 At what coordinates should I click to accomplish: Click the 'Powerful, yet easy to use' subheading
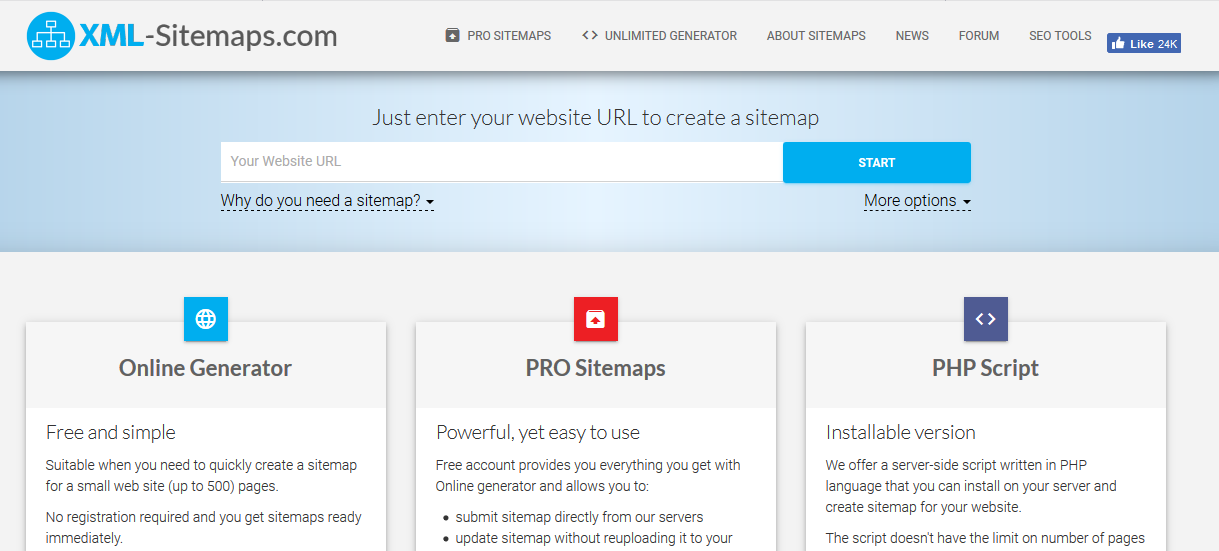[538, 433]
